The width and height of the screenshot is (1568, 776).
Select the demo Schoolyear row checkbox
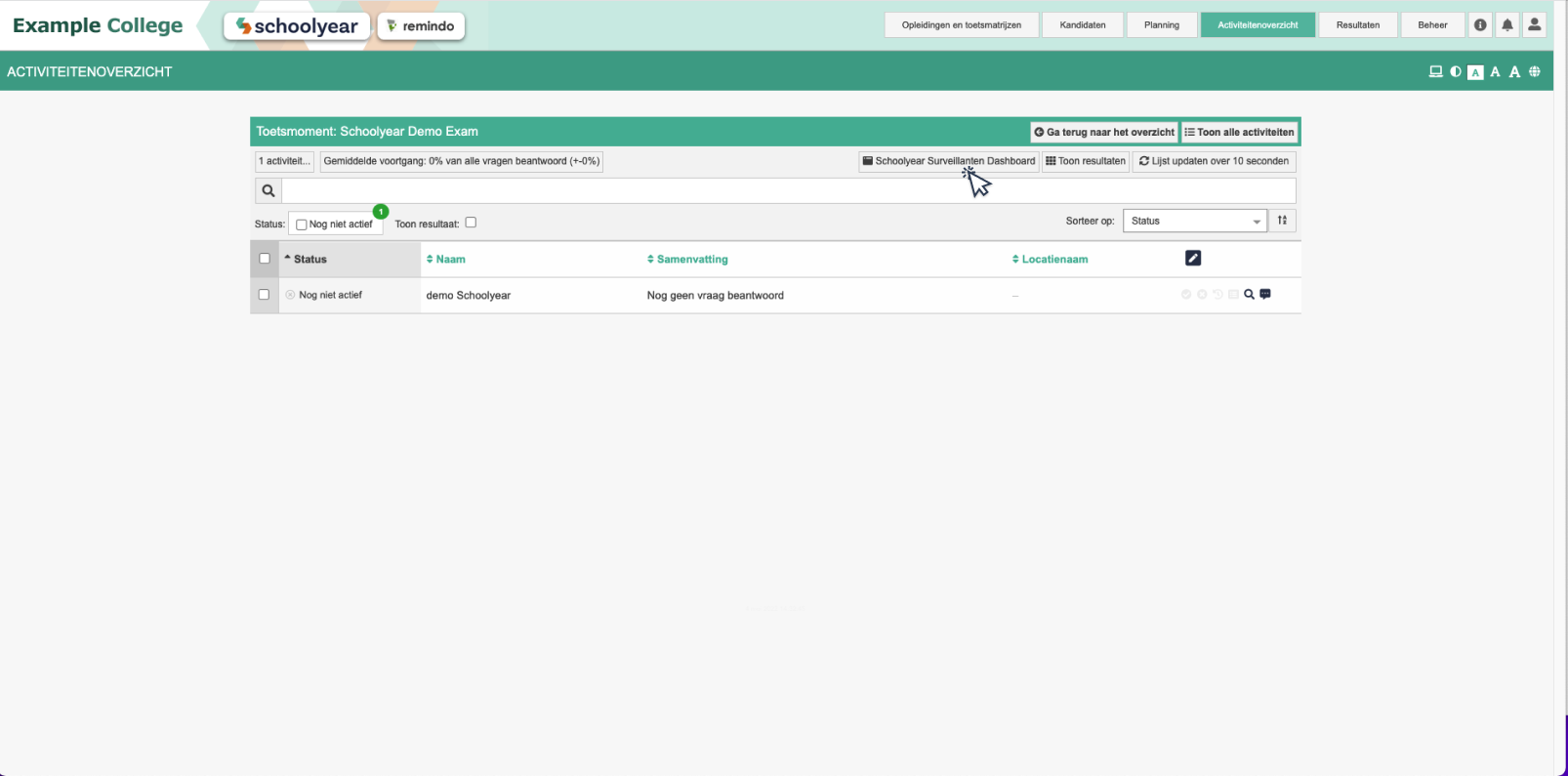pos(264,295)
